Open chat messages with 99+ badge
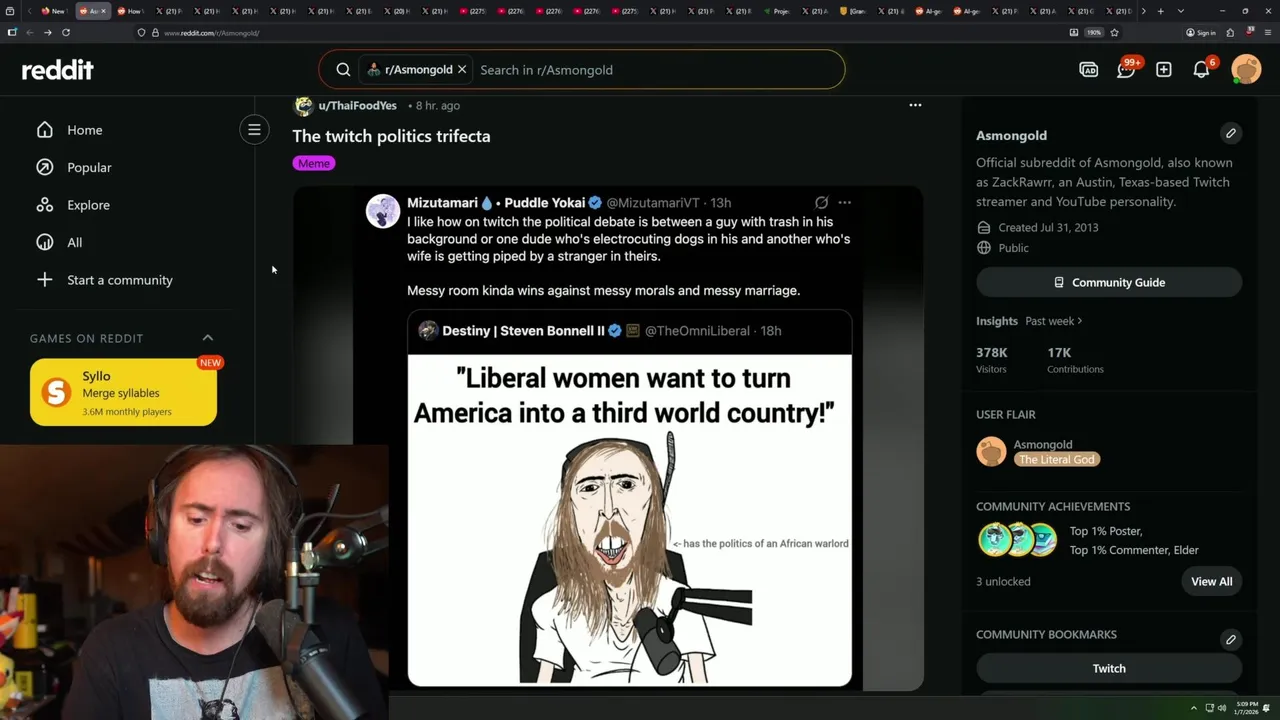 pos(1126,69)
